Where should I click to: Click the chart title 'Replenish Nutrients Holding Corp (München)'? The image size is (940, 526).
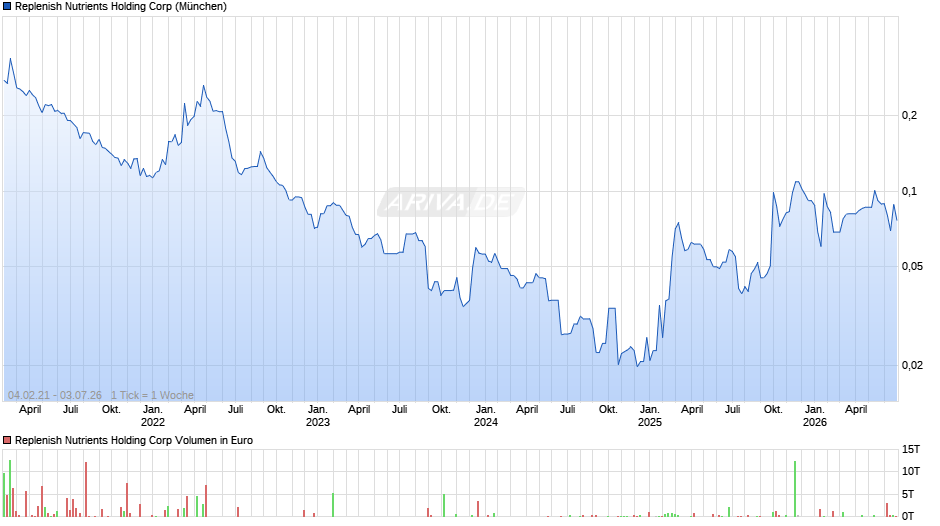[120, 7]
